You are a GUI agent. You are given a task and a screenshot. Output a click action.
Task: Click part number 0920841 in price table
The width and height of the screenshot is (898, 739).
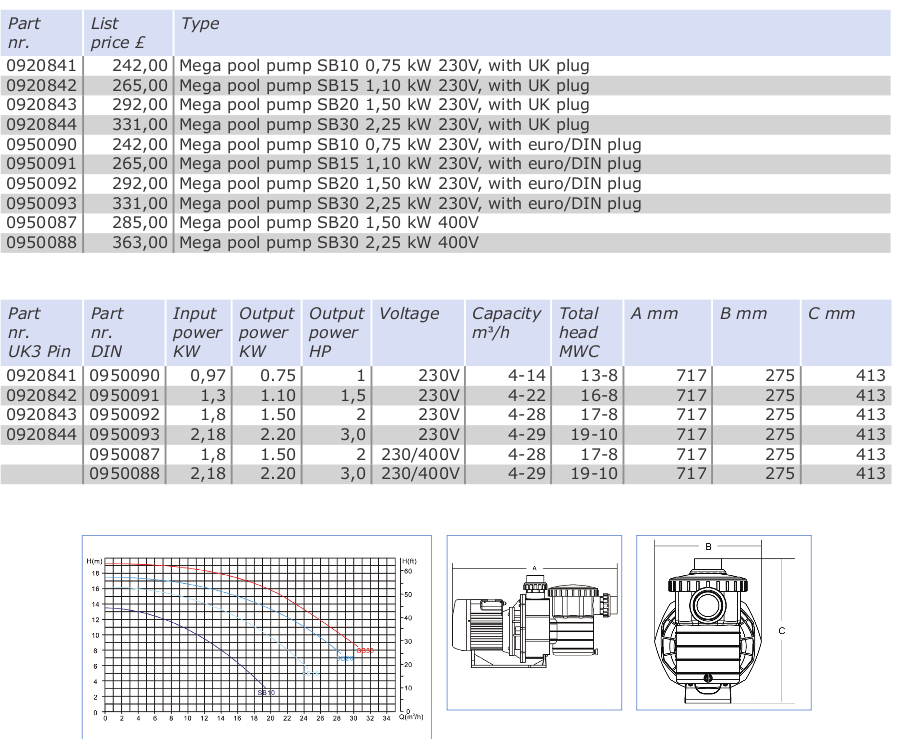pos(41,65)
